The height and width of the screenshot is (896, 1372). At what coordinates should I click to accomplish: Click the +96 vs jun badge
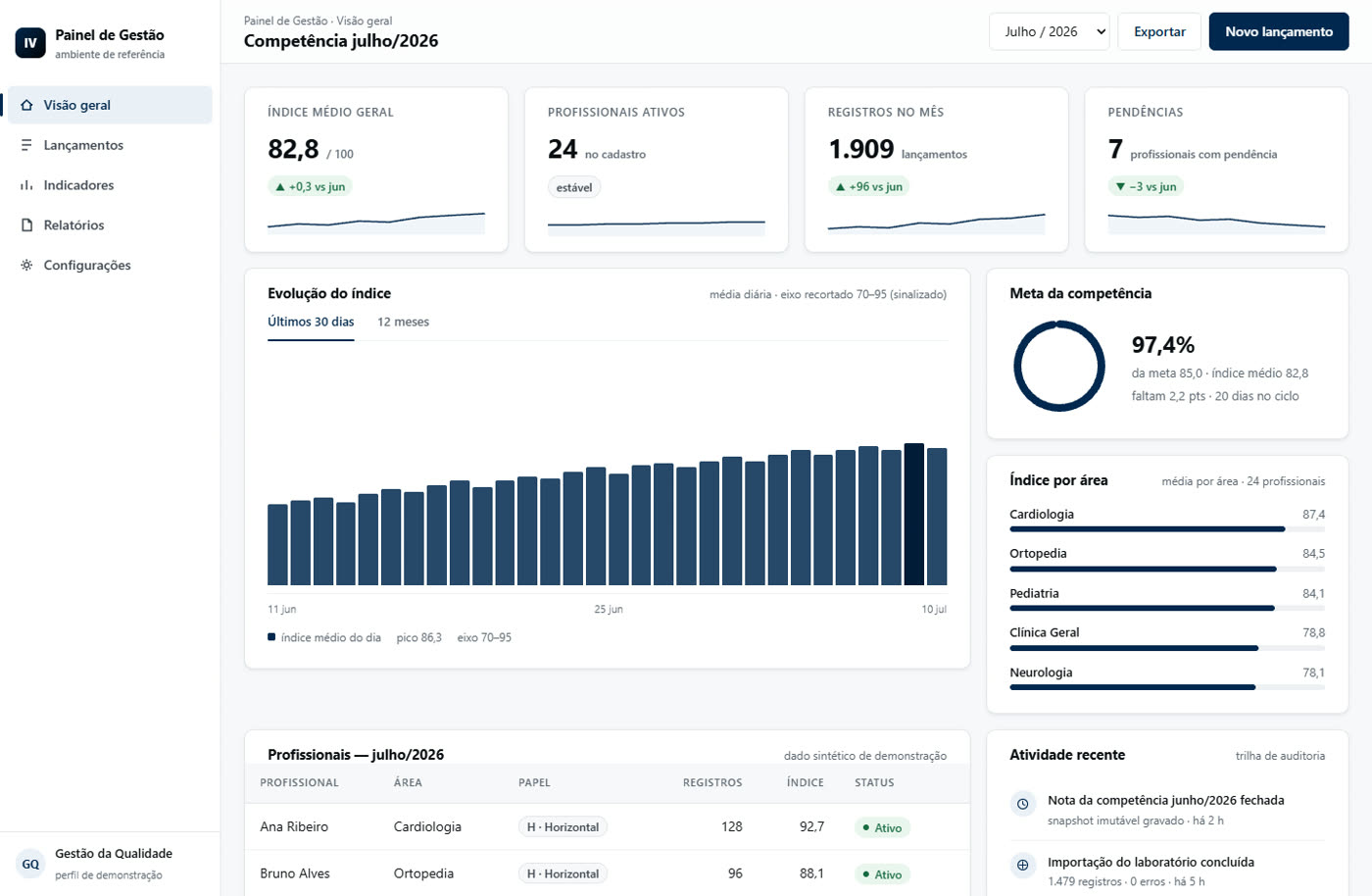(x=869, y=187)
